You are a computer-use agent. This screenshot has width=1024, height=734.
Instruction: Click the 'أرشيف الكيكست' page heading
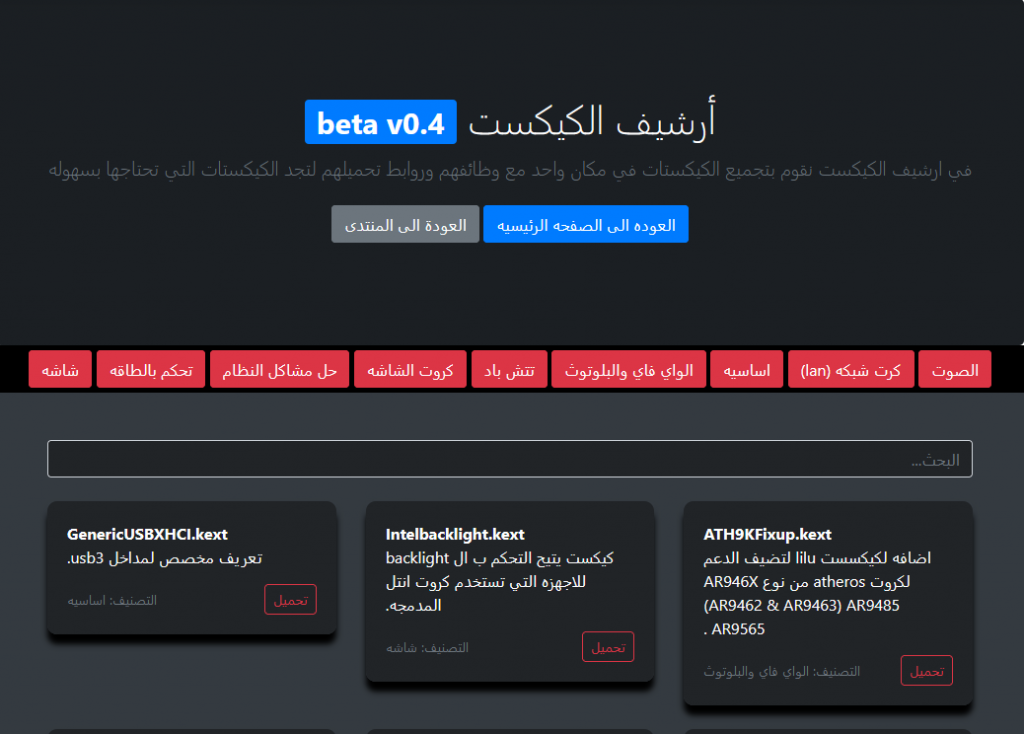(x=592, y=123)
